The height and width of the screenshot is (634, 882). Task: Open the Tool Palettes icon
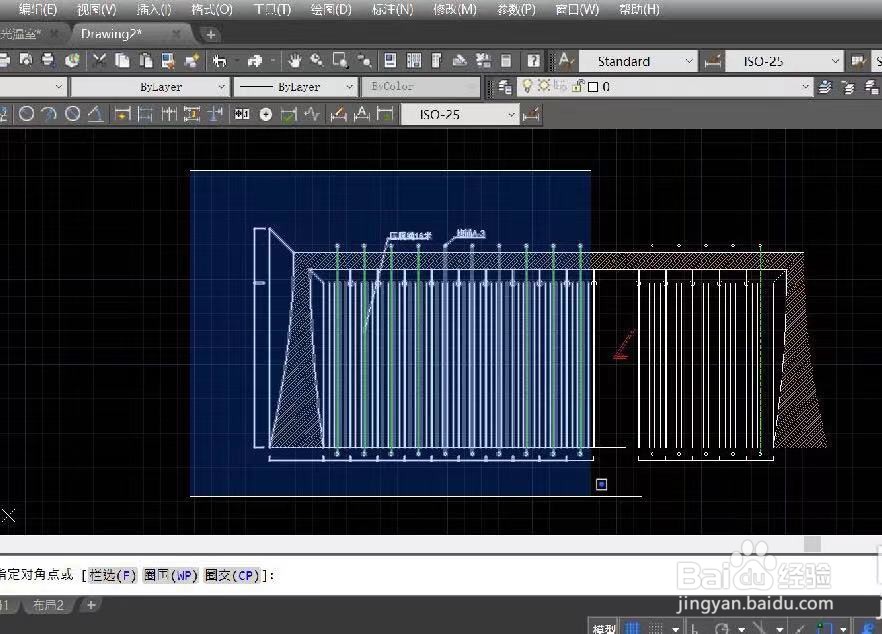point(436,60)
